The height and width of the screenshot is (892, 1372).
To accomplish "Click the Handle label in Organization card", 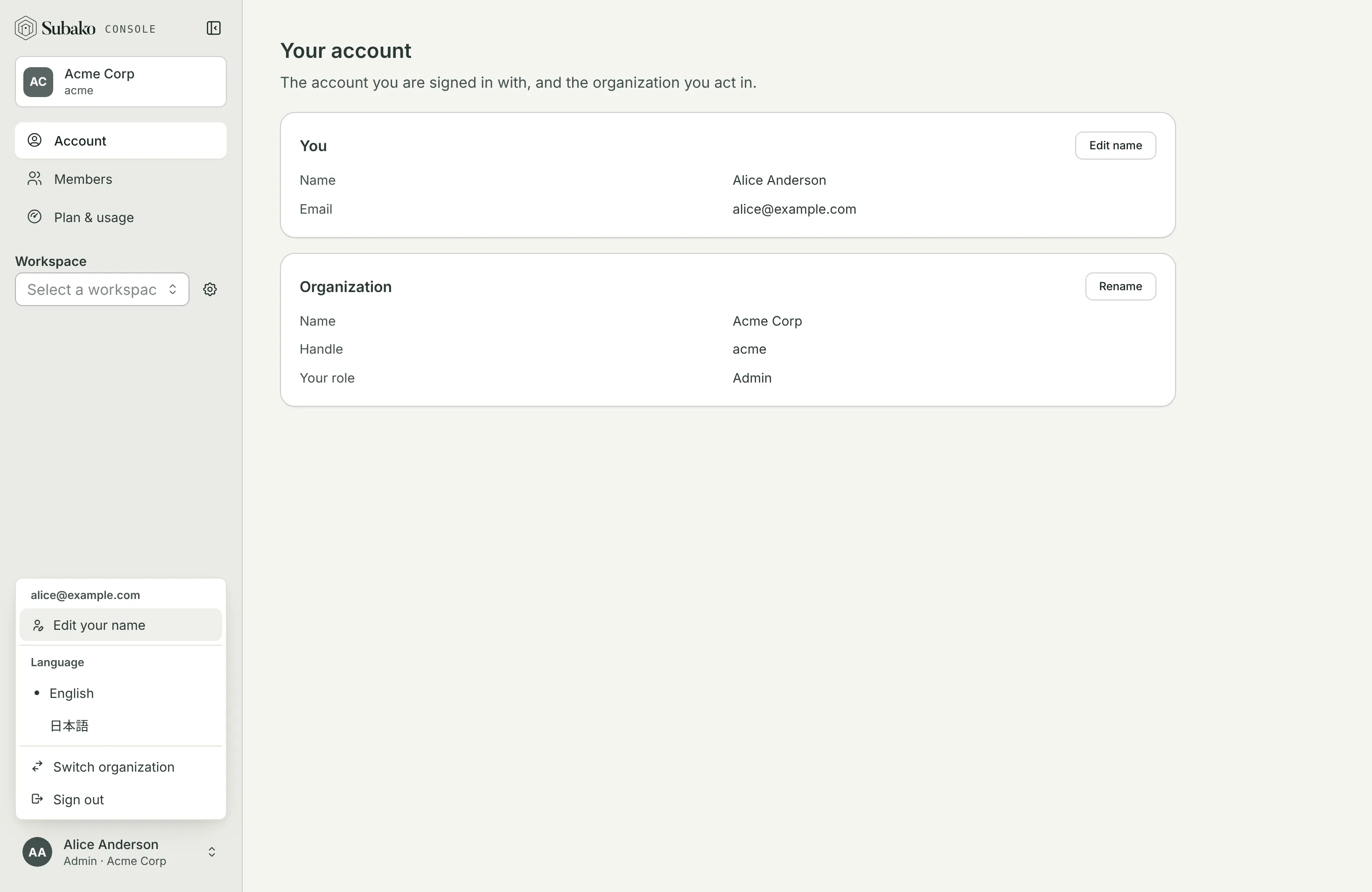I will point(321,349).
